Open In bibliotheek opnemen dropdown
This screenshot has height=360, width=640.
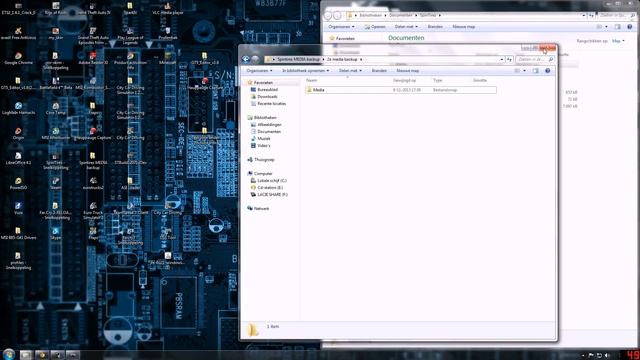point(305,71)
